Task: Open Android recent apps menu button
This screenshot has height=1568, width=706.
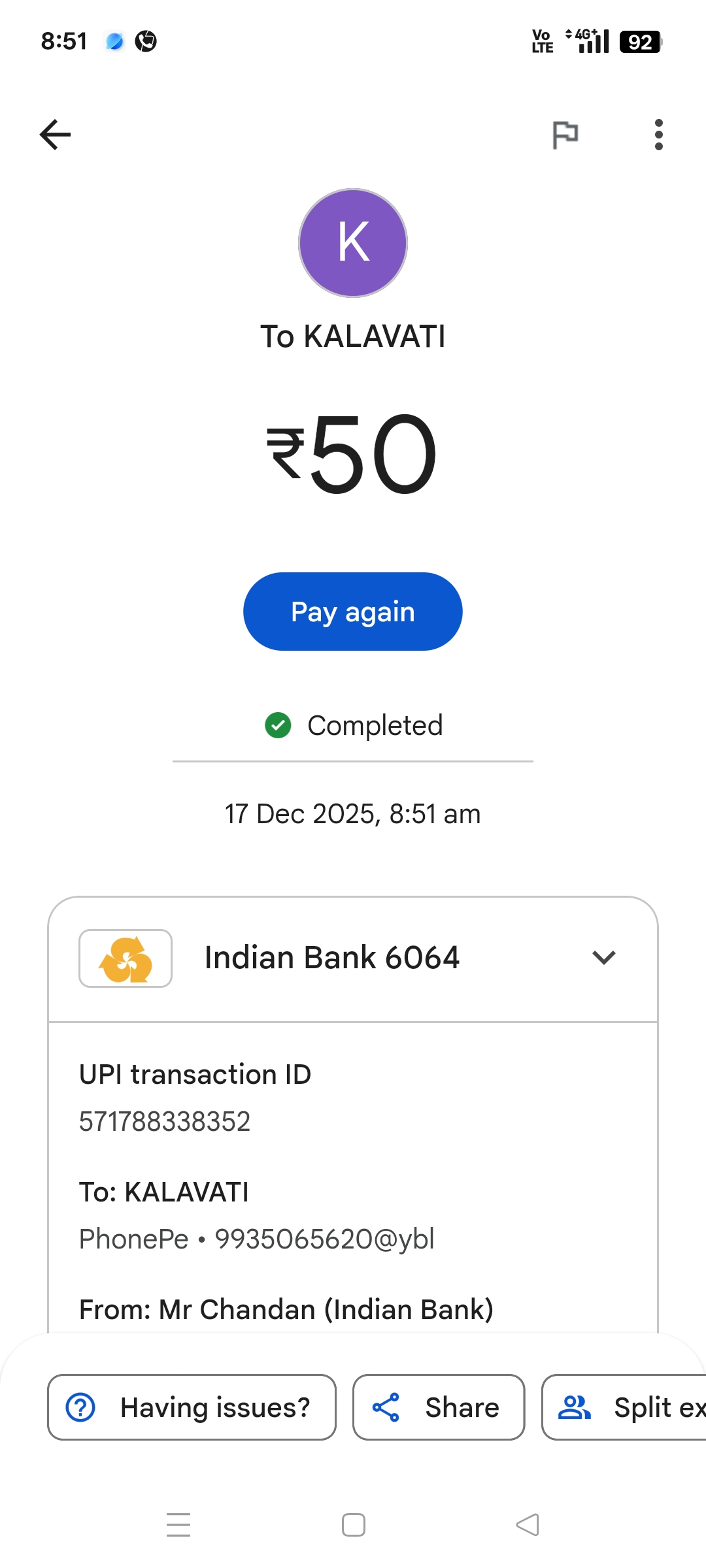Action: [x=178, y=1525]
